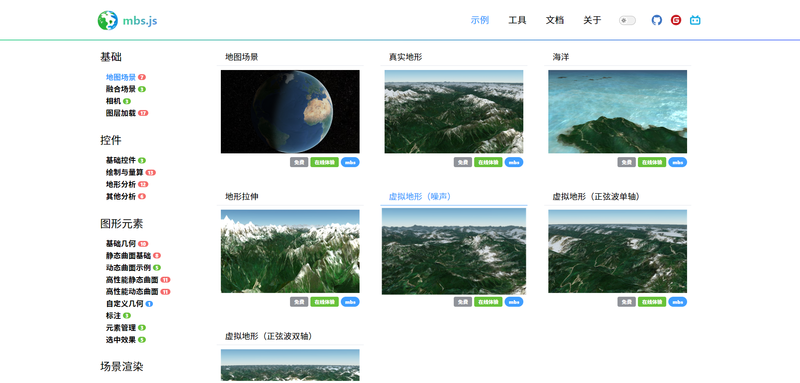Image resolution: width=800 pixels, height=383 pixels.
Task: Select 图层加载 in the sidebar
Action: [x=121, y=113]
